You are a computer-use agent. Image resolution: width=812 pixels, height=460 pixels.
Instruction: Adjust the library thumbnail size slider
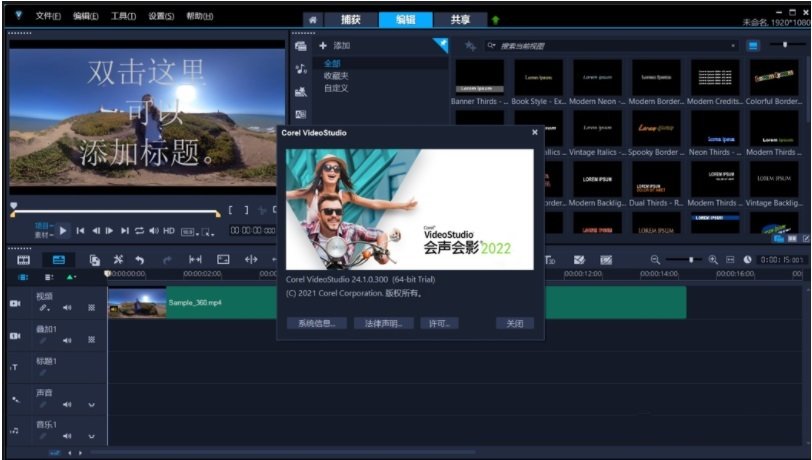pyautogui.click(x=786, y=45)
